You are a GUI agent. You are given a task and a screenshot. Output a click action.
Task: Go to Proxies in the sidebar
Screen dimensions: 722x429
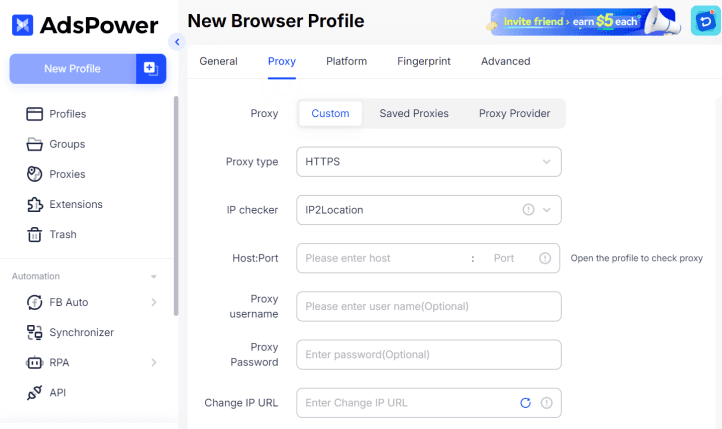coord(67,174)
